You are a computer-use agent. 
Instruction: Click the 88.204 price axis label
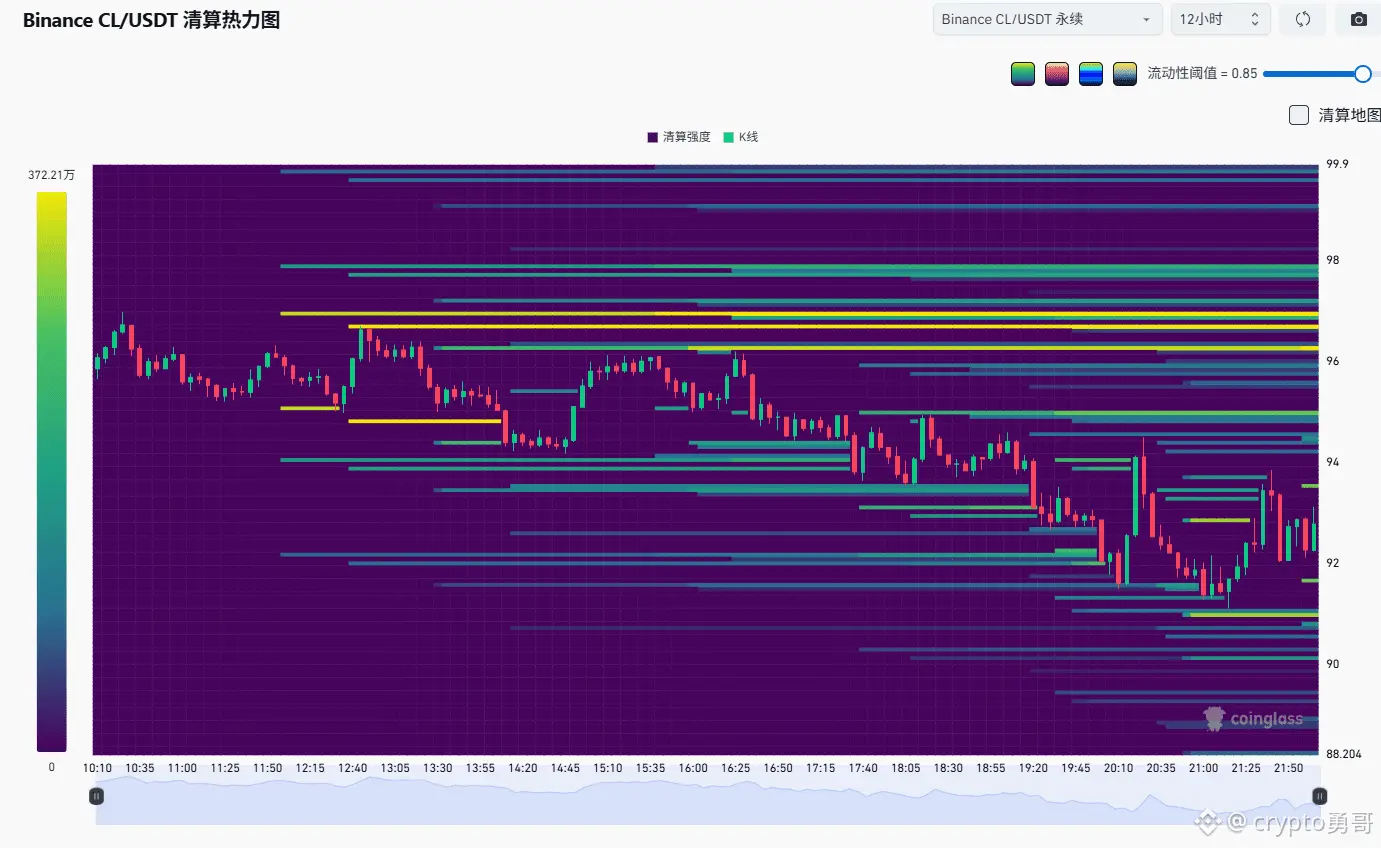(x=1343, y=755)
